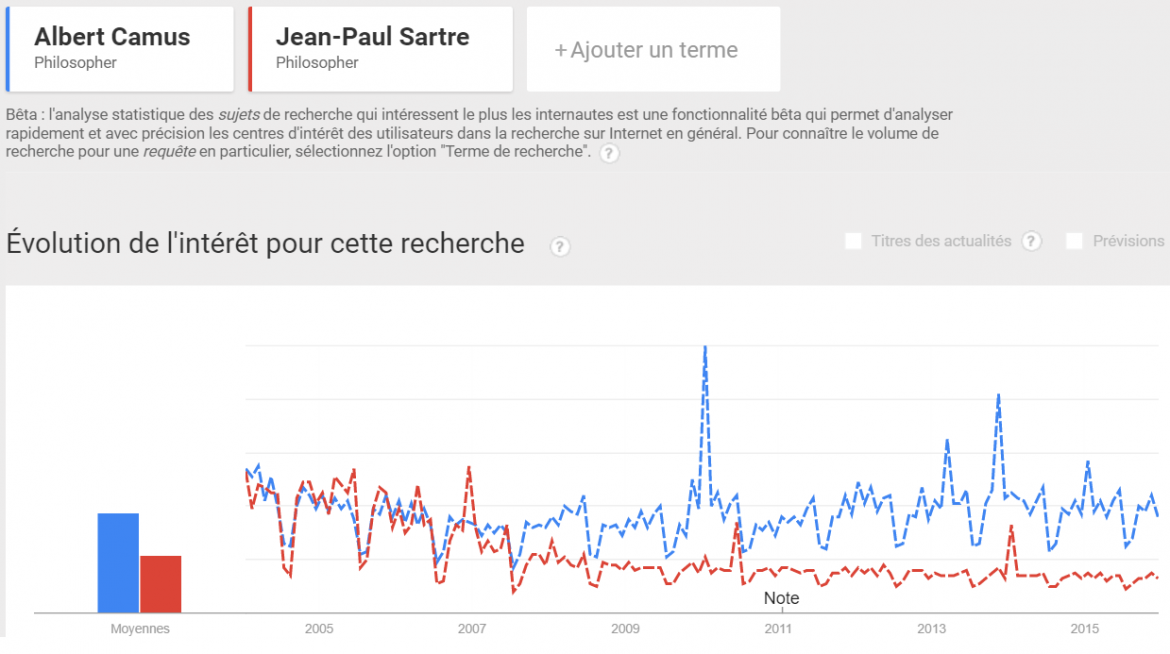Enable the "Titres des actualités" checkbox

click(x=853, y=241)
